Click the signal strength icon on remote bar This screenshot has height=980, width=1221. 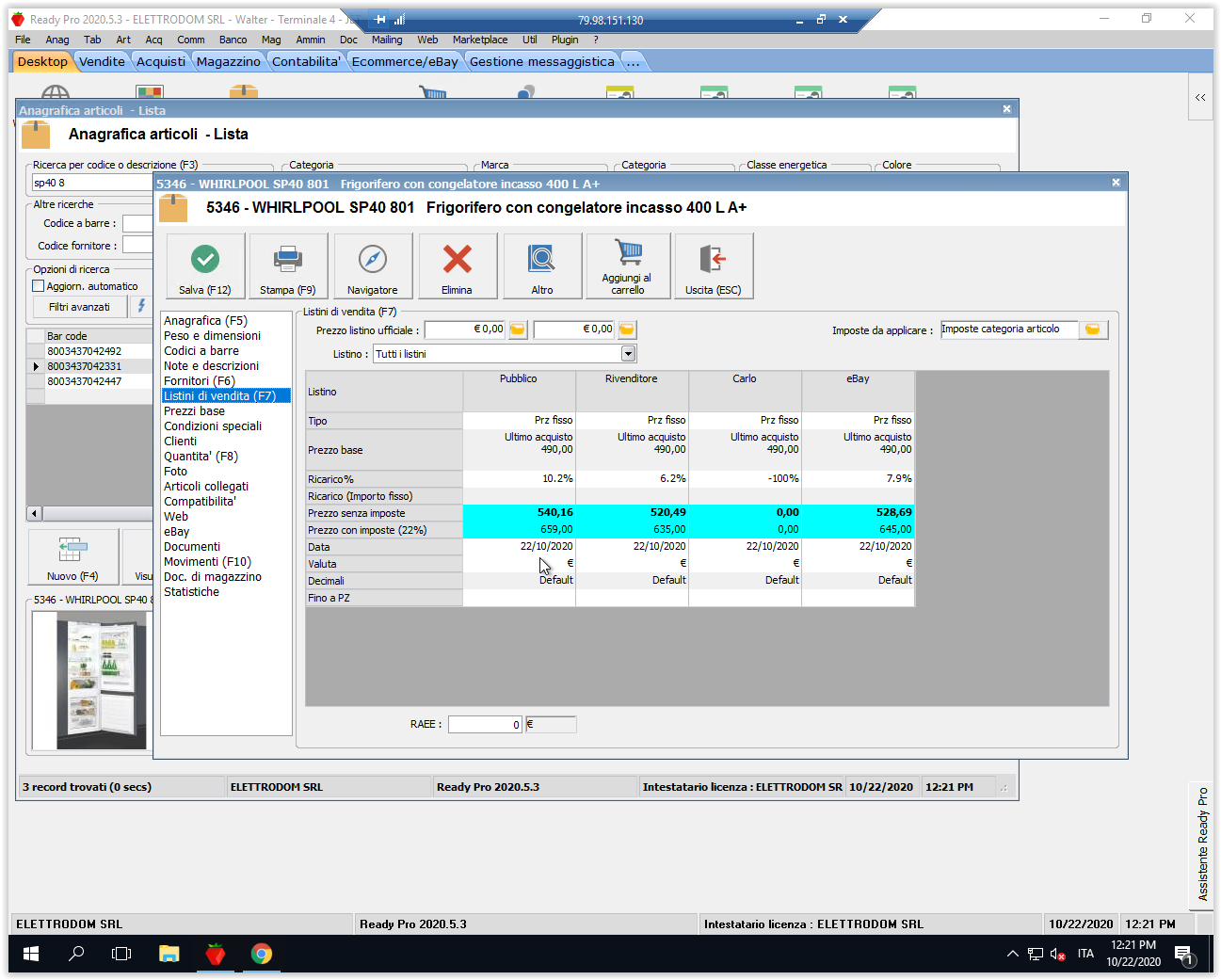tap(400, 20)
